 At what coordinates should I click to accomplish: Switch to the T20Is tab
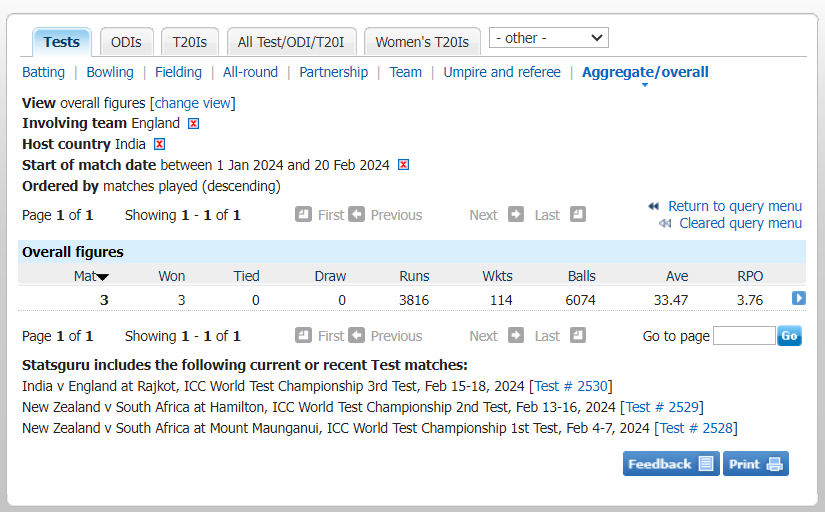[189, 42]
